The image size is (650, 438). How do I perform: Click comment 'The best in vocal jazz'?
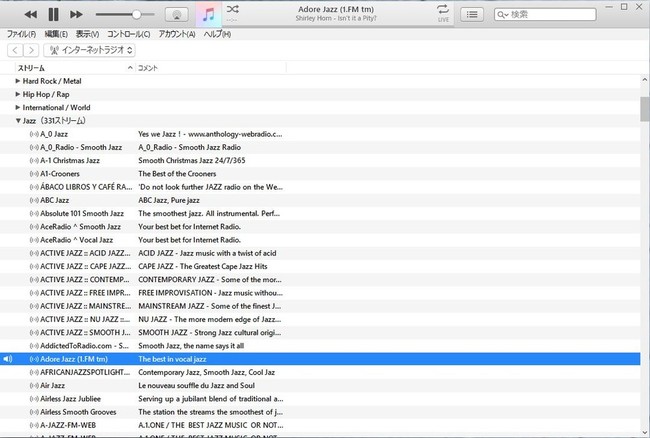(x=172, y=359)
